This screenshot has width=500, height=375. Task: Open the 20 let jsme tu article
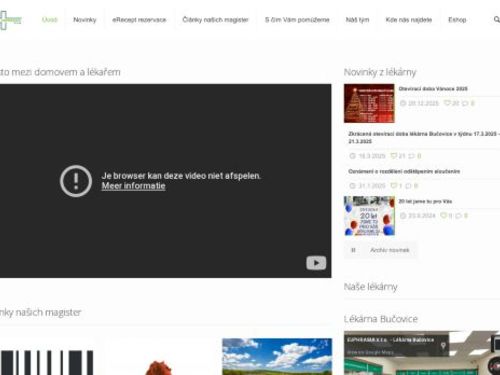[x=425, y=201]
